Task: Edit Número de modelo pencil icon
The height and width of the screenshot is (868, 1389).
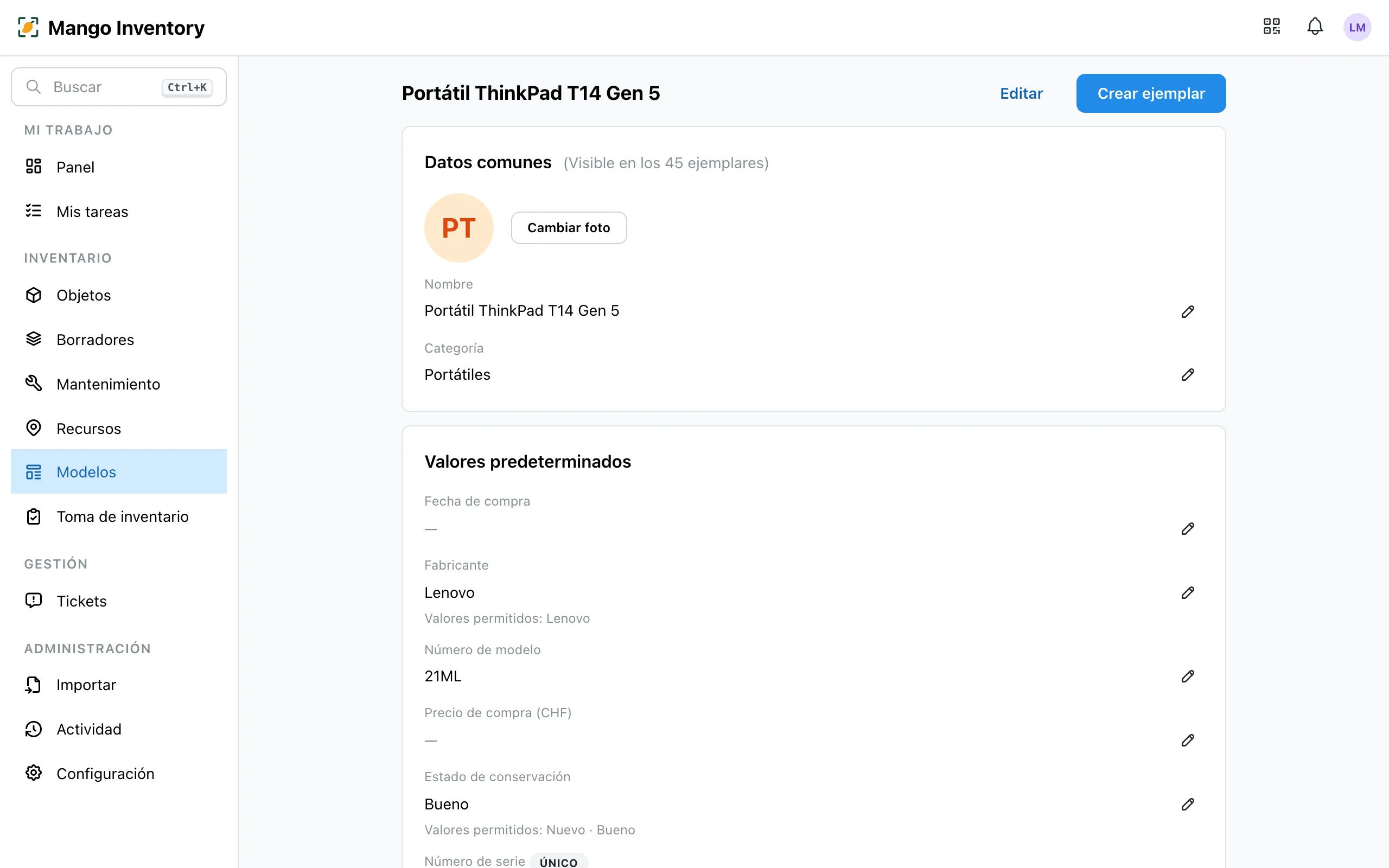Action: click(x=1188, y=676)
